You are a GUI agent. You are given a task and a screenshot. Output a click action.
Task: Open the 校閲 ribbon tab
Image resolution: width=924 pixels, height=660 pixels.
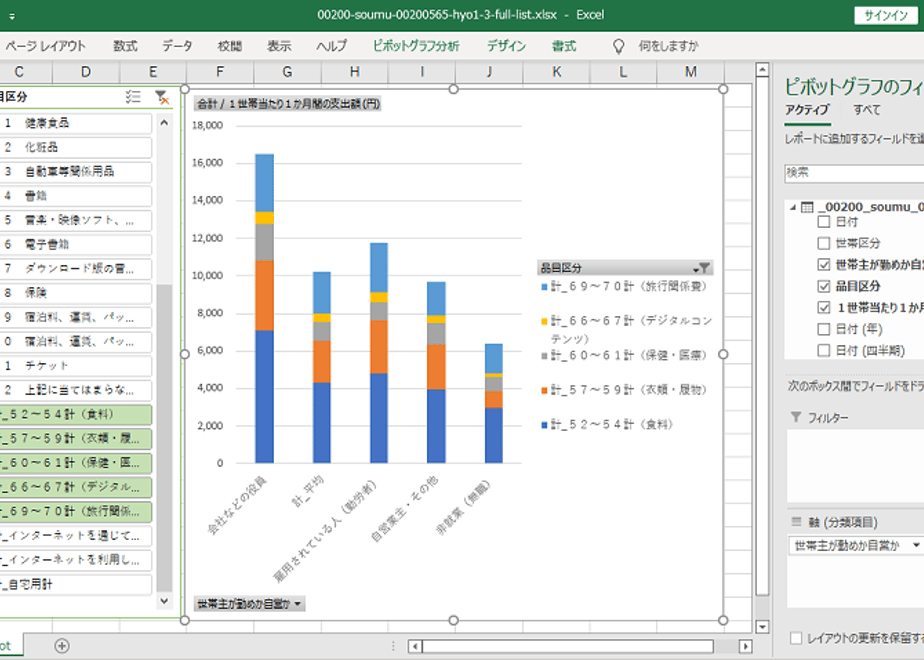(230, 46)
